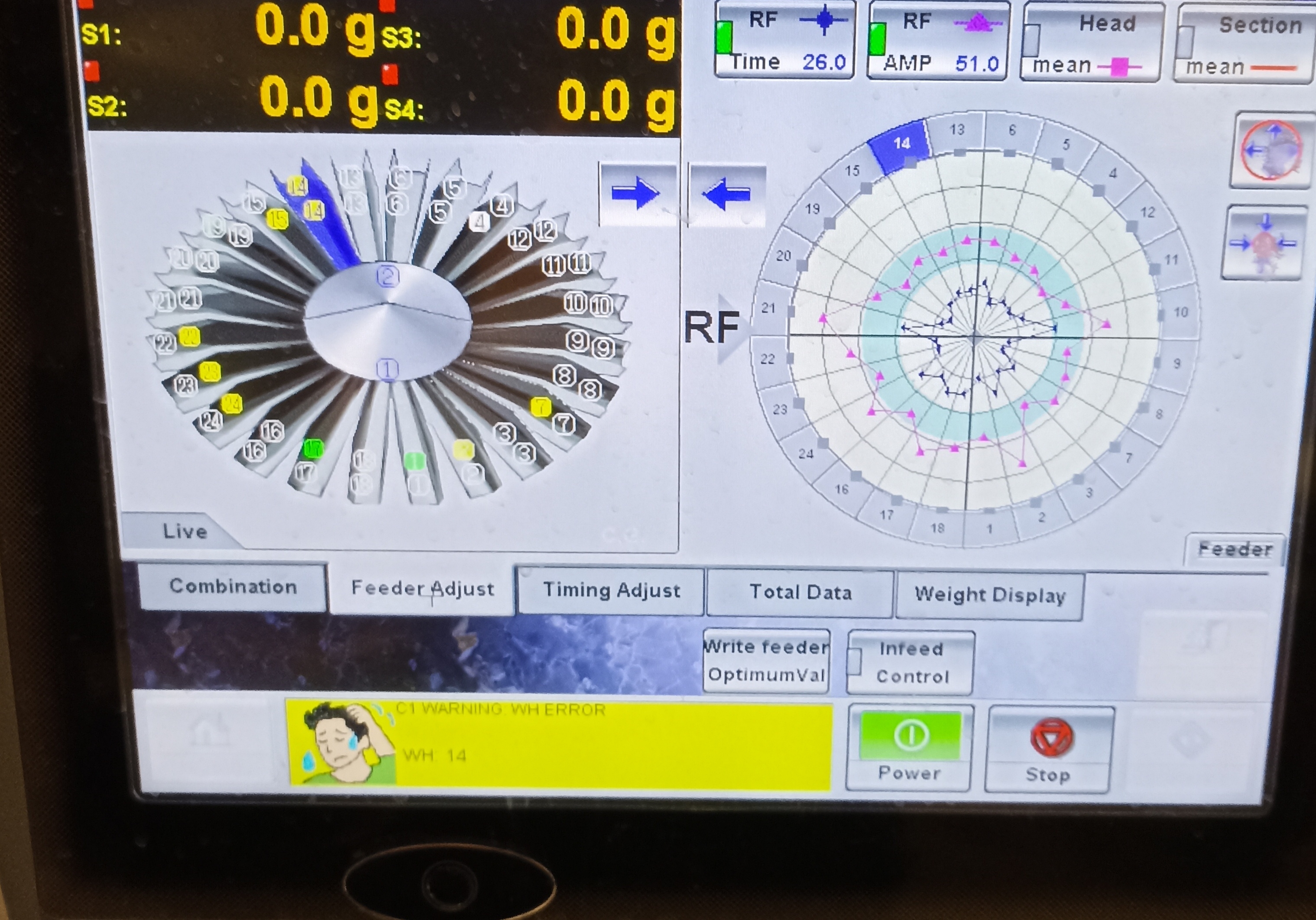This screenshot has height=920, width=1316.
Task: Click Write feeder OptimumVal button
Action: pyautogui.click(x=766, y=661)
